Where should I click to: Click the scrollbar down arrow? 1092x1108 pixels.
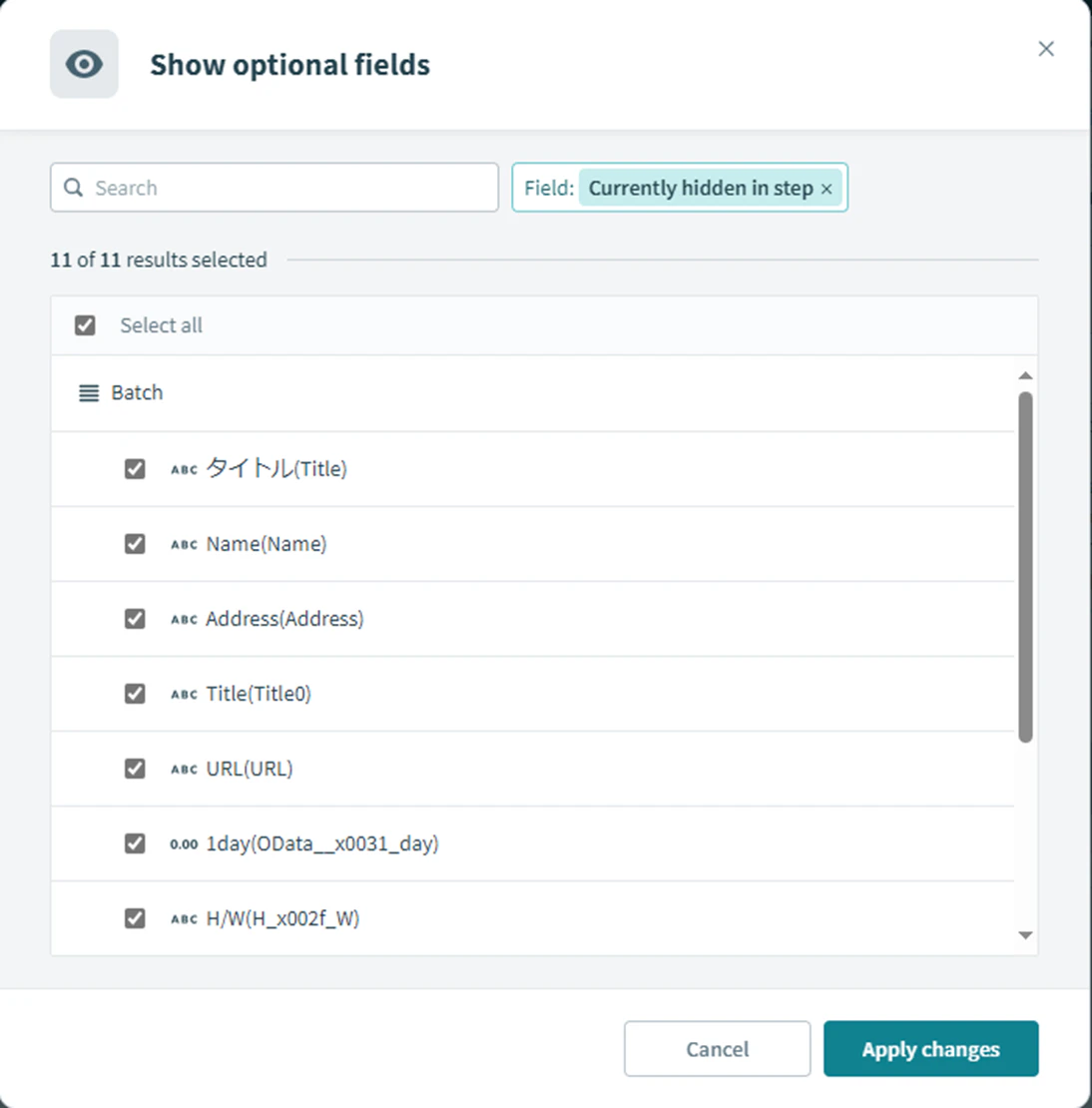point(1025,935)
